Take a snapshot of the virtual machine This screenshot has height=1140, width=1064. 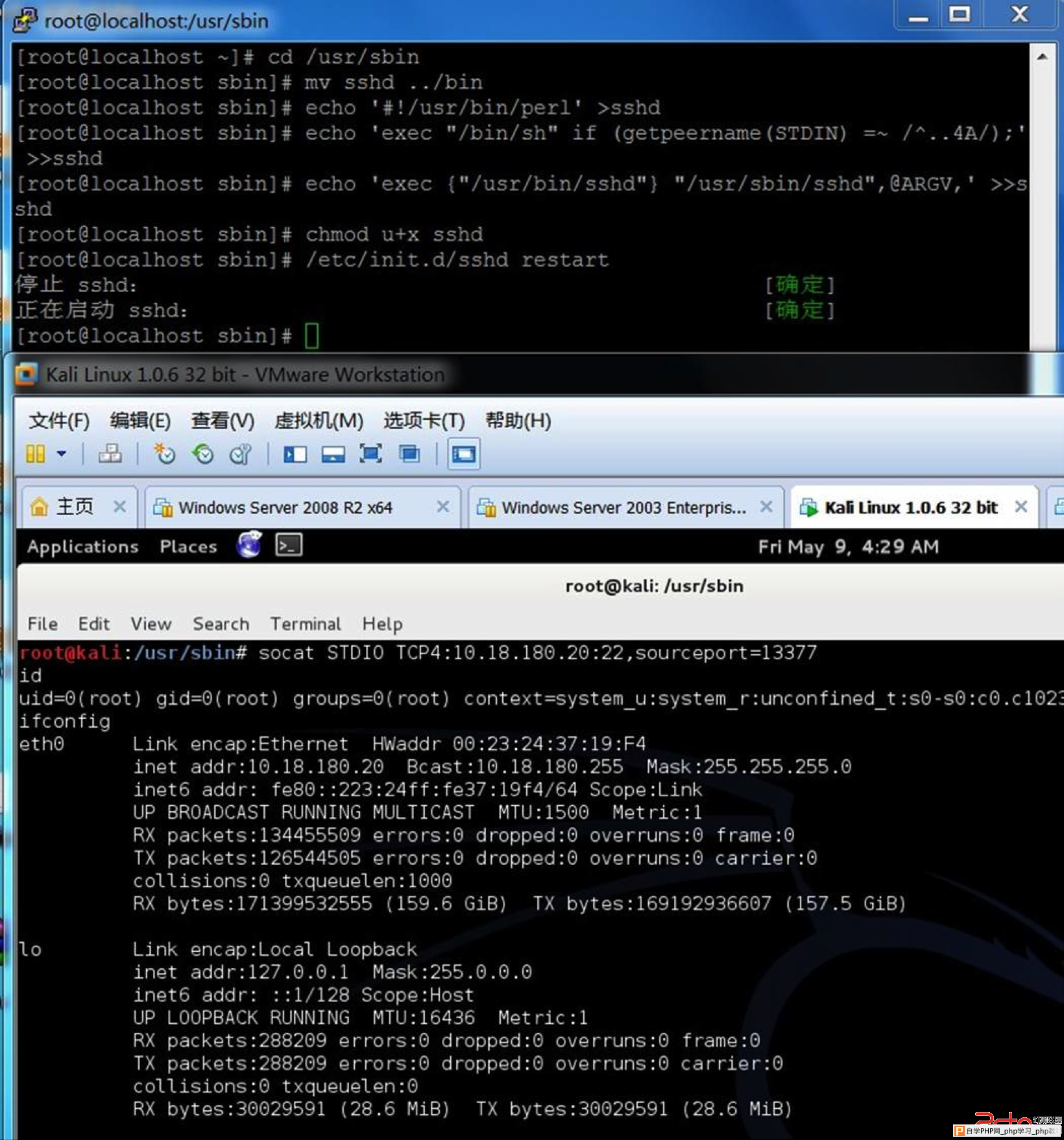coord(164,454)
